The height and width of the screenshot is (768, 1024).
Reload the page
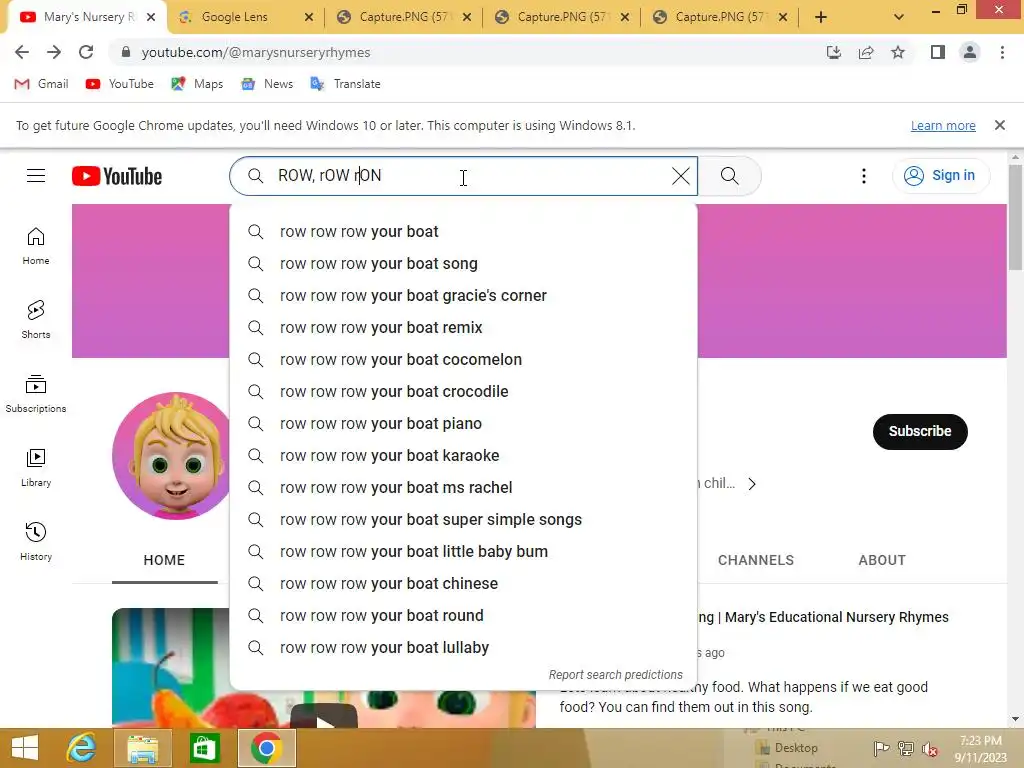(x=86, y=52)
